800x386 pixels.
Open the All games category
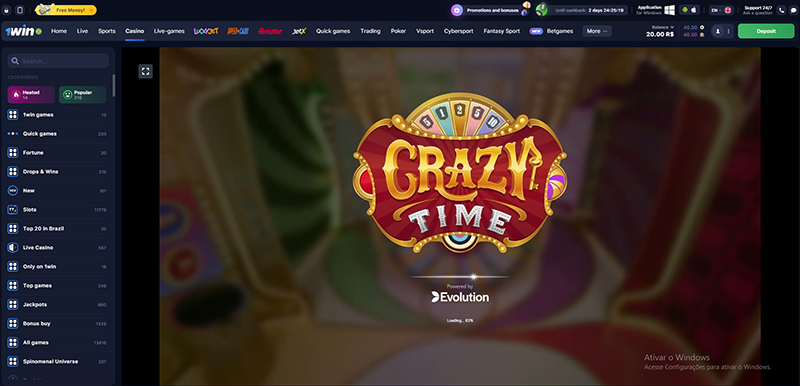[x=58, y=343]
